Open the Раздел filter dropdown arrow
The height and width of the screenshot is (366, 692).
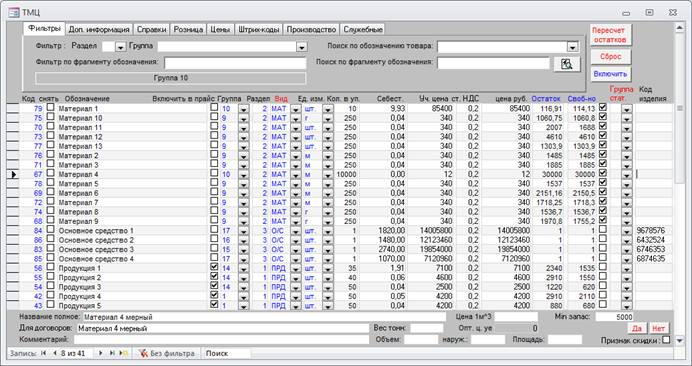coord(120,47)
